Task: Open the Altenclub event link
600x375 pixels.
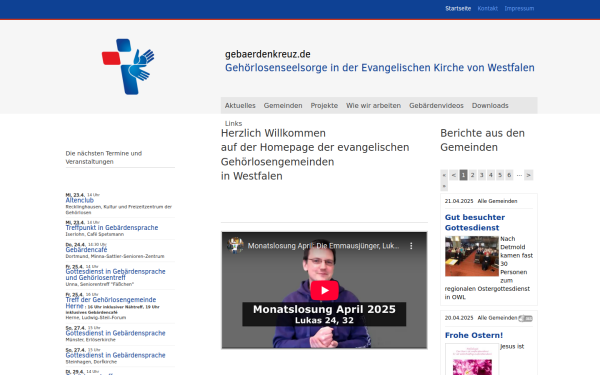Action: click(80, 200)
